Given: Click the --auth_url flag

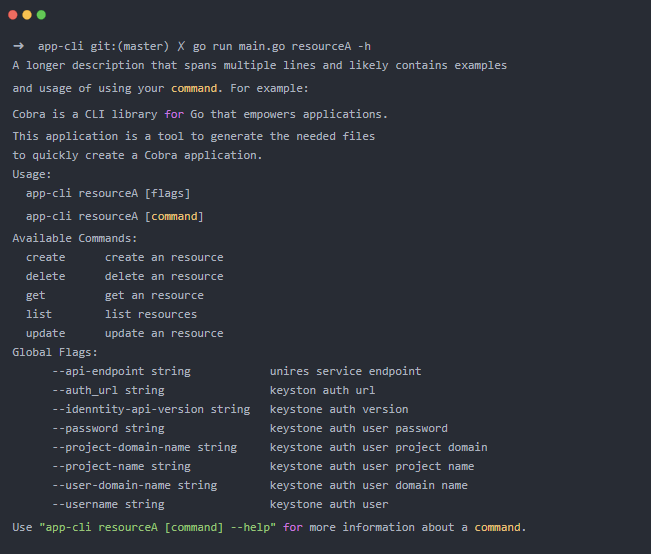Looking at the screenshot, I should [x=86, y=390].
